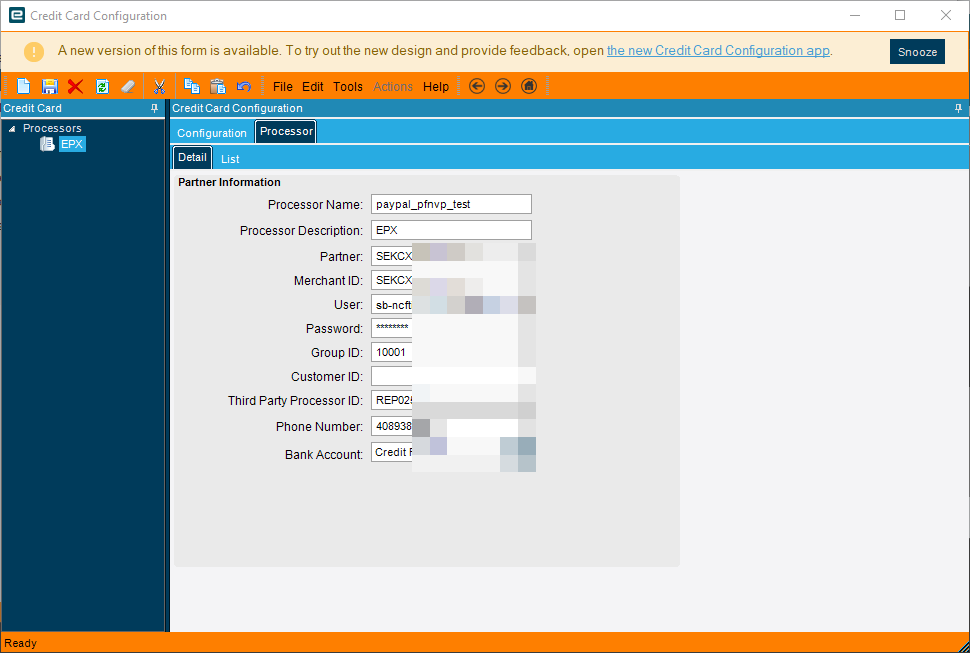Click the Group ID input field
970x653 pixels.
pos(451,352)
